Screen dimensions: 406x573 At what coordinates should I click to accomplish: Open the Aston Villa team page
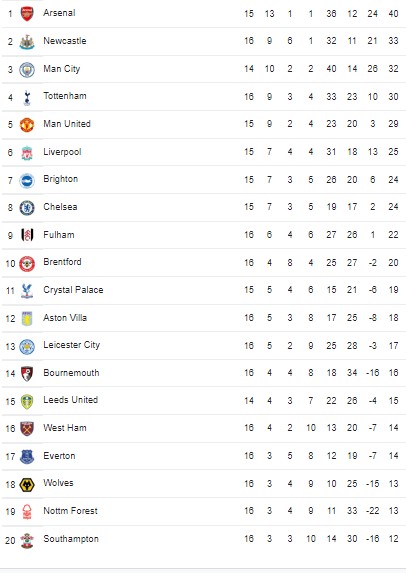click(x=65, y=318)
